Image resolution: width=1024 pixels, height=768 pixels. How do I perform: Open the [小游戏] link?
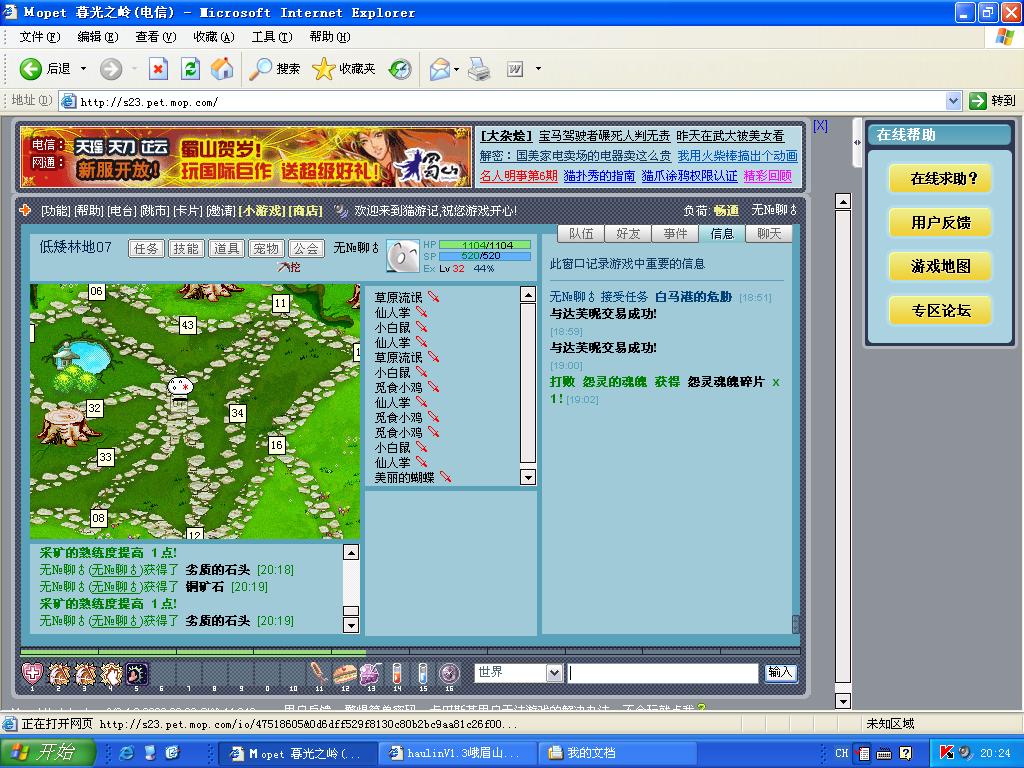coord(262,210)
